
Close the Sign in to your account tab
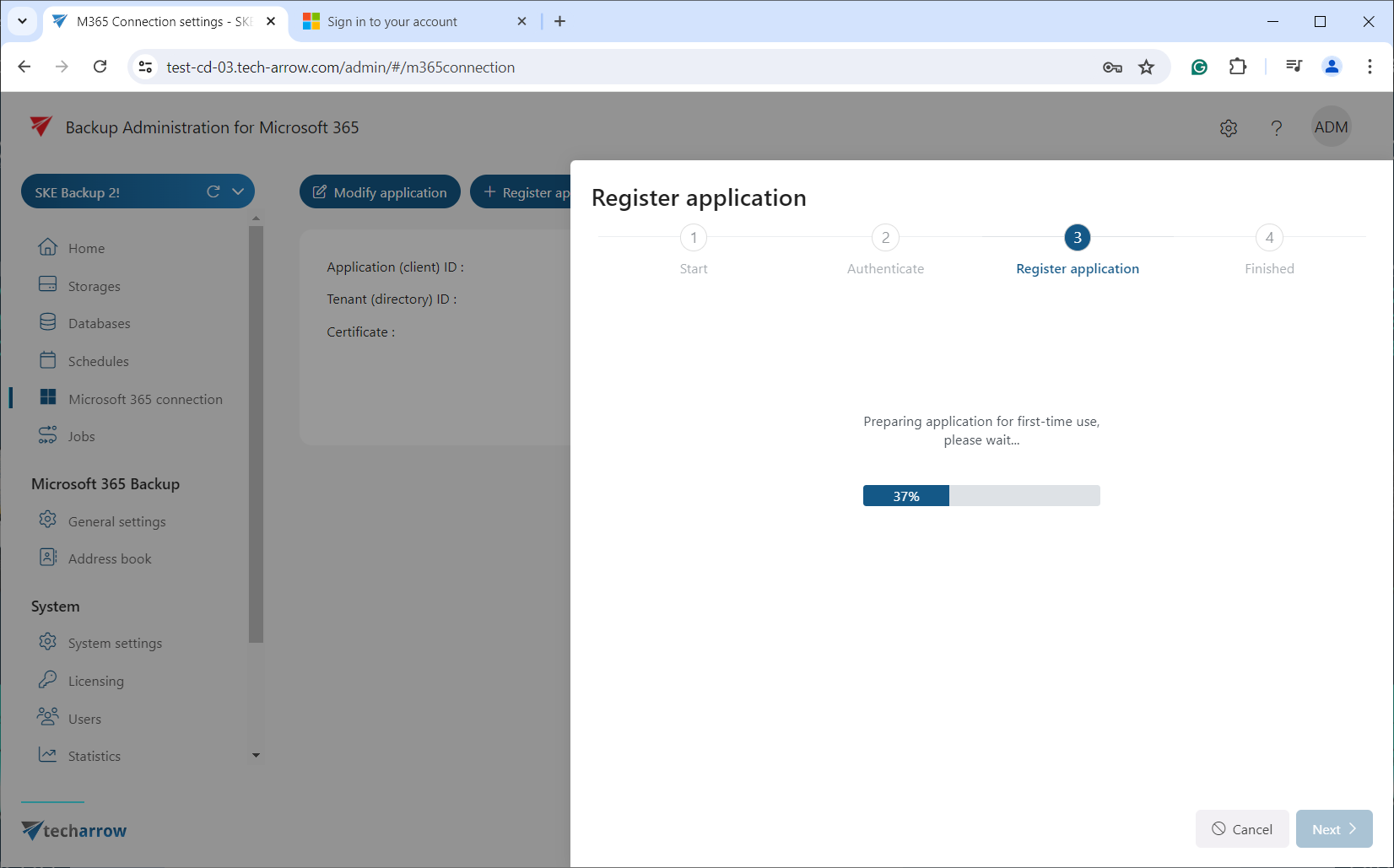[521, 21]
